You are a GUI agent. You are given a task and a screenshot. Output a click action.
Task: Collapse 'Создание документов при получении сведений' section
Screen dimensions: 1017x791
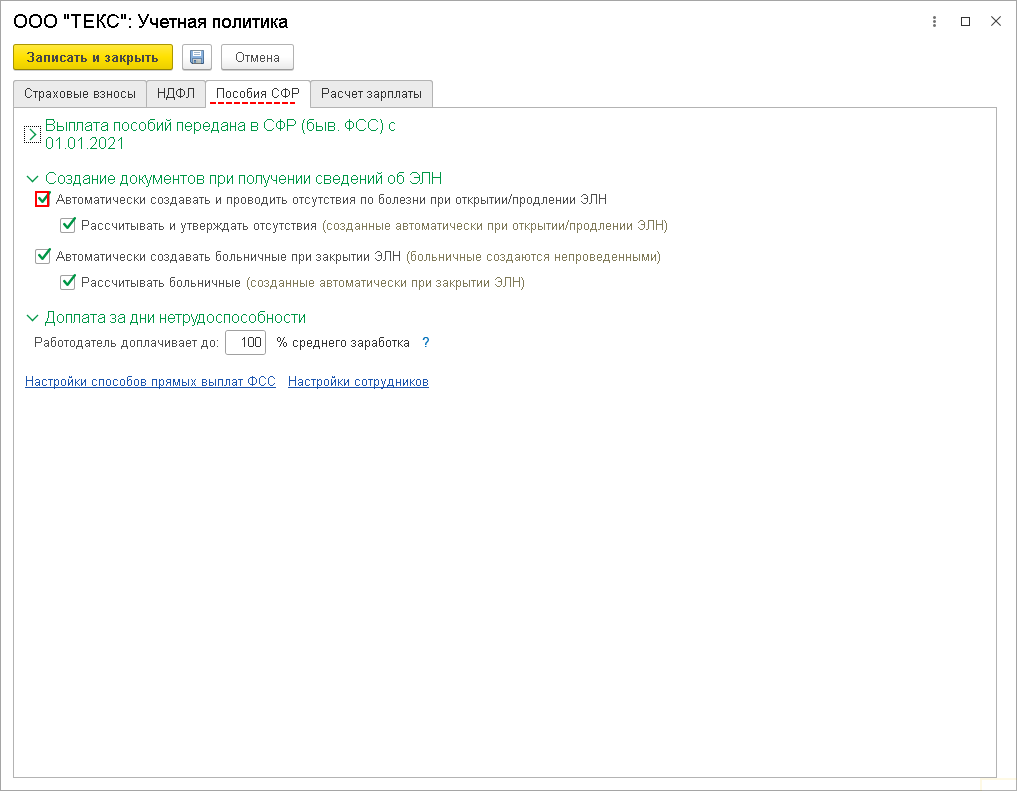32,178
